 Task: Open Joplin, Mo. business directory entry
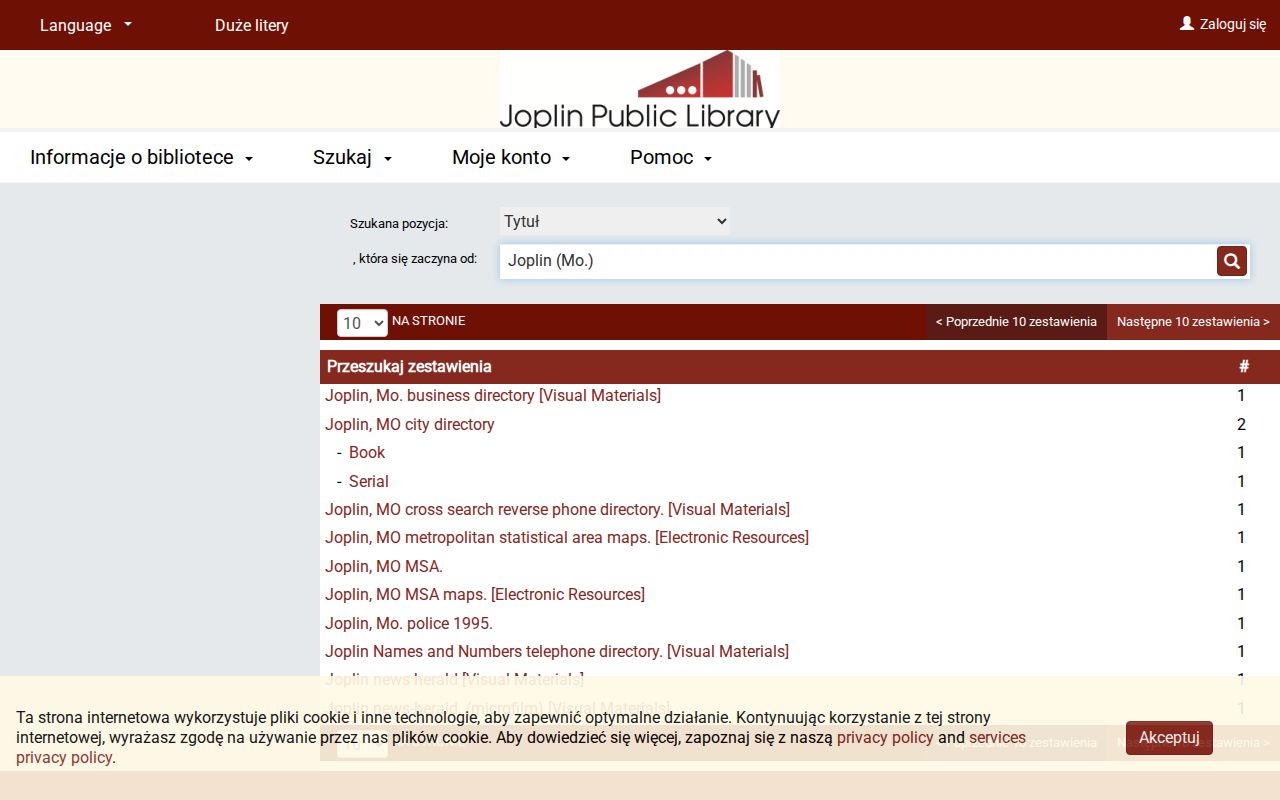coord(493,396)
